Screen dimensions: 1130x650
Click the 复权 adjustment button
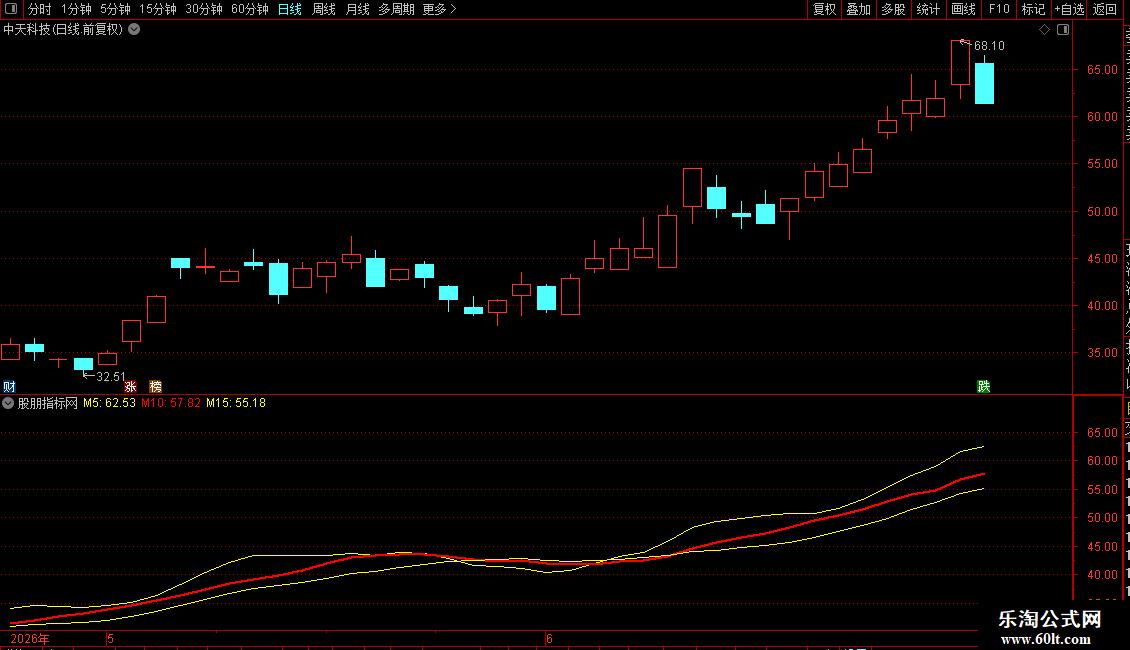824,9
